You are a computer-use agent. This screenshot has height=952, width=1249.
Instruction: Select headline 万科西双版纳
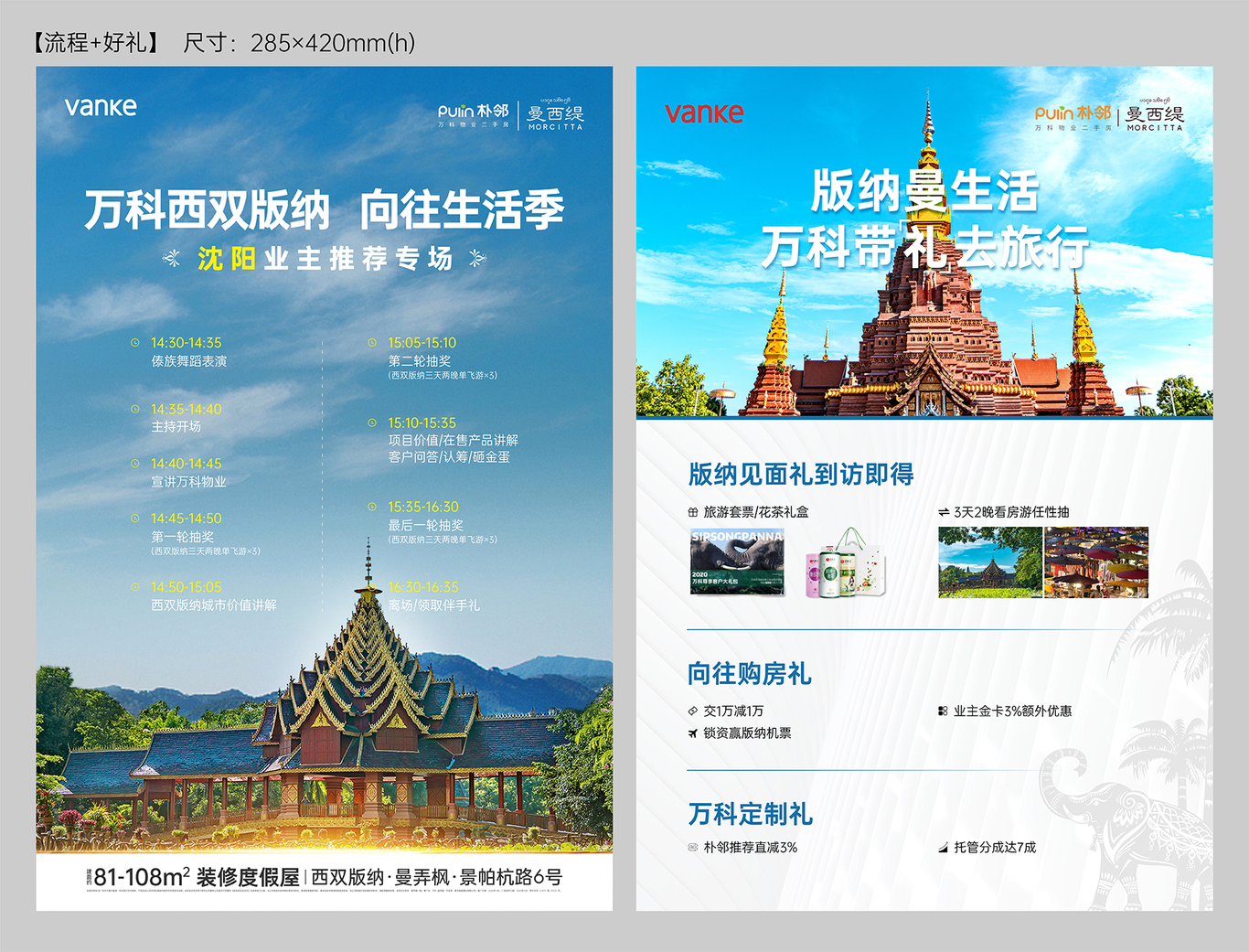pyautogui.click(x=208, y=210)
